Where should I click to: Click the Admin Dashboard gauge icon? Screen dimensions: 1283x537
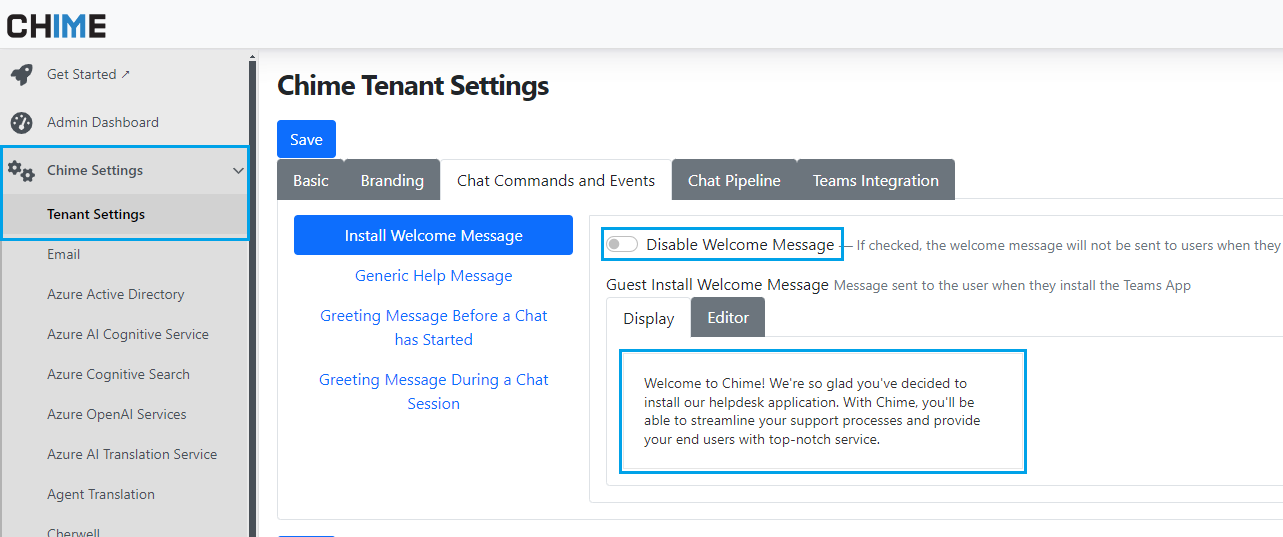coord(21,123)
